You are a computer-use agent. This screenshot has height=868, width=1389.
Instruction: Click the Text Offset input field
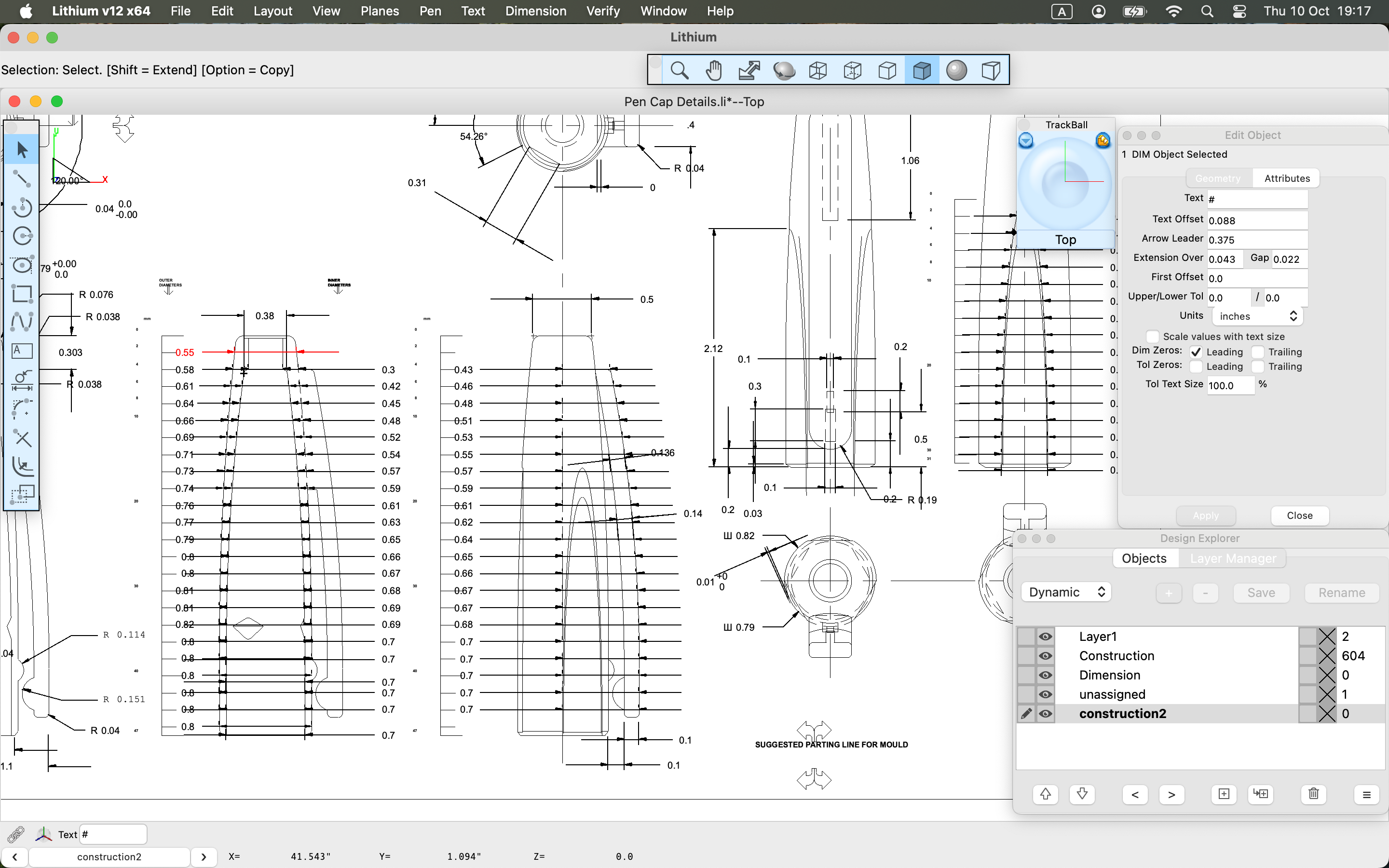[1256, 220]
